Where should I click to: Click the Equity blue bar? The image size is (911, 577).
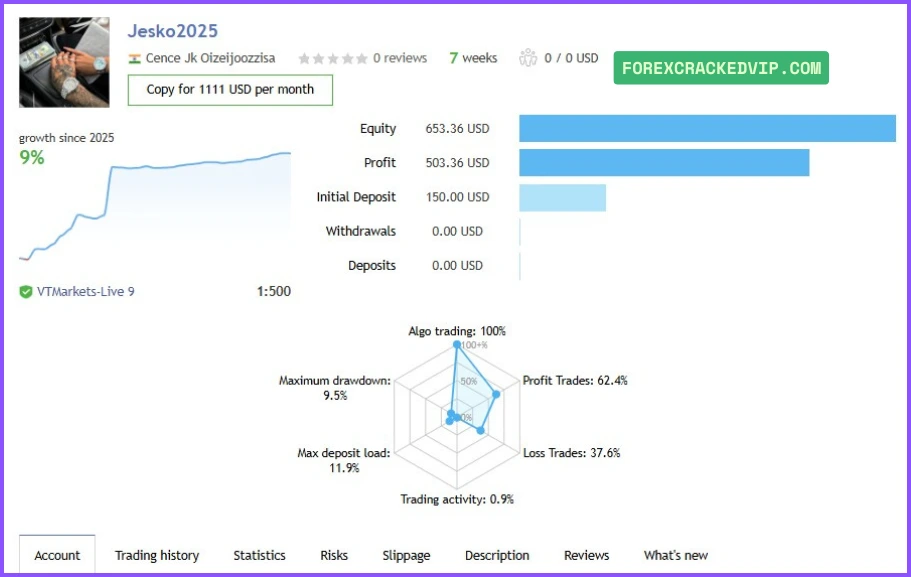point(707,129)
